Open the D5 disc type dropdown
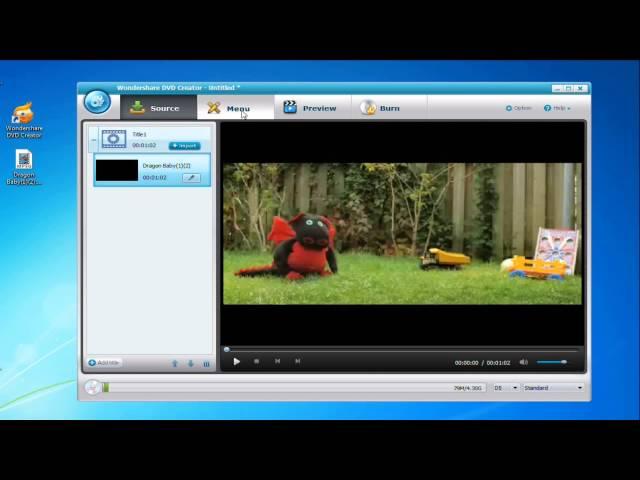Viewport: 640px width, 480px height. pos(505,388)
